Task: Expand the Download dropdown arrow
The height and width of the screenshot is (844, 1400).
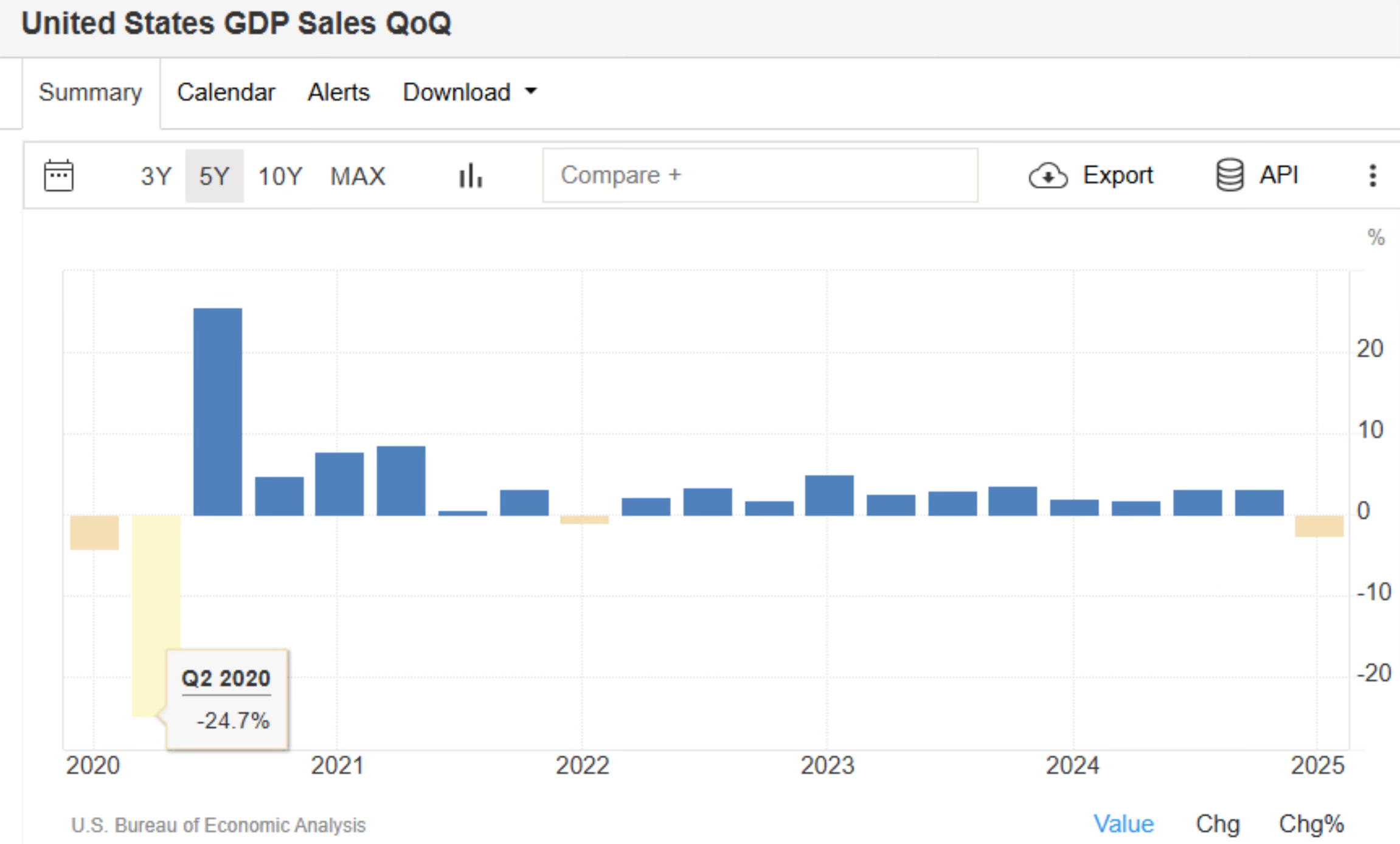Action: pos(531,92)
